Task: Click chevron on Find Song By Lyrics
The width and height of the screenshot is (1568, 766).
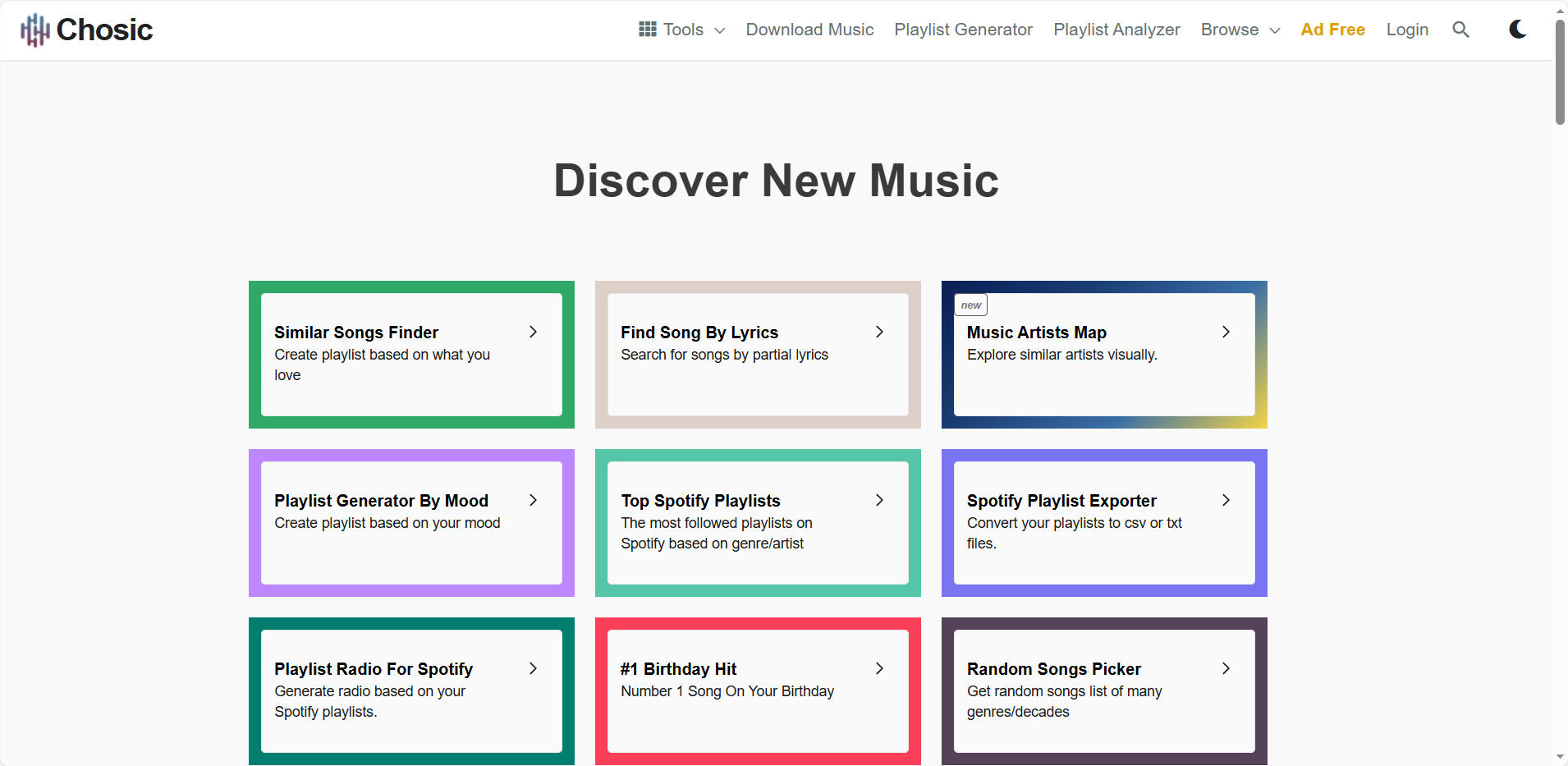Action: 879,332
